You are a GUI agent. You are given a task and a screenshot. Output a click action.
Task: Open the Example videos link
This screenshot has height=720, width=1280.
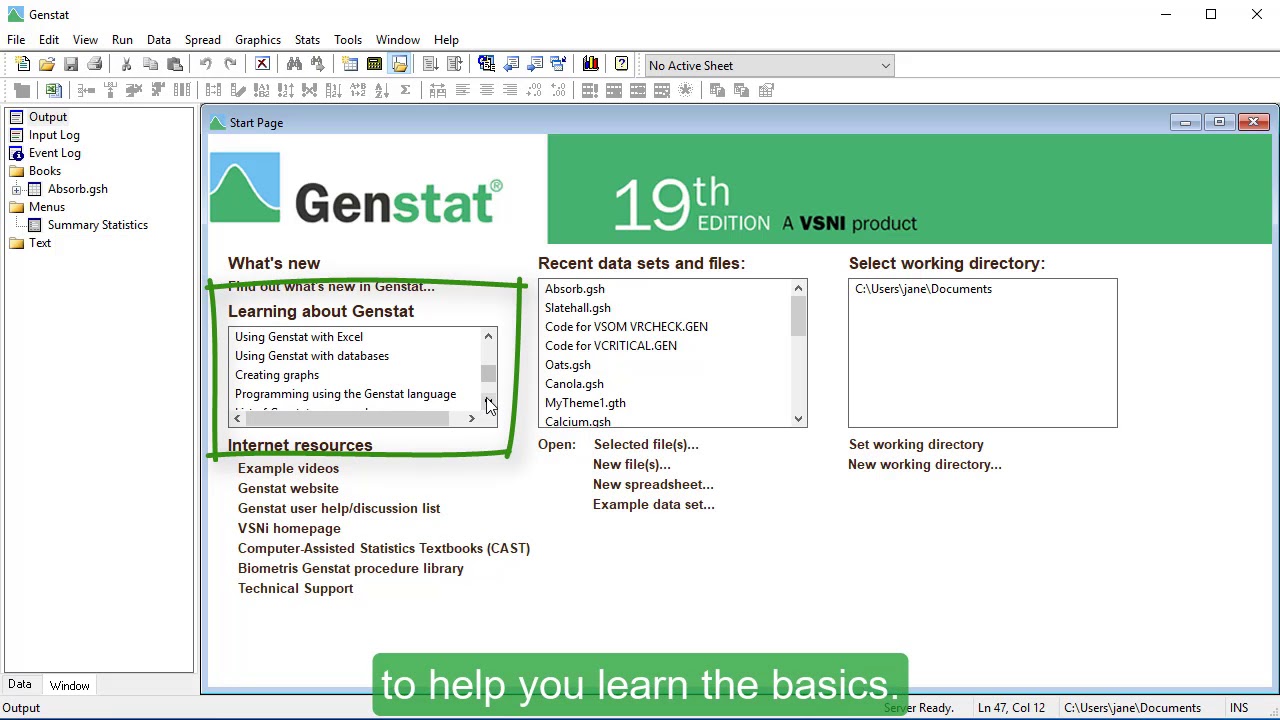pos(288,468)
